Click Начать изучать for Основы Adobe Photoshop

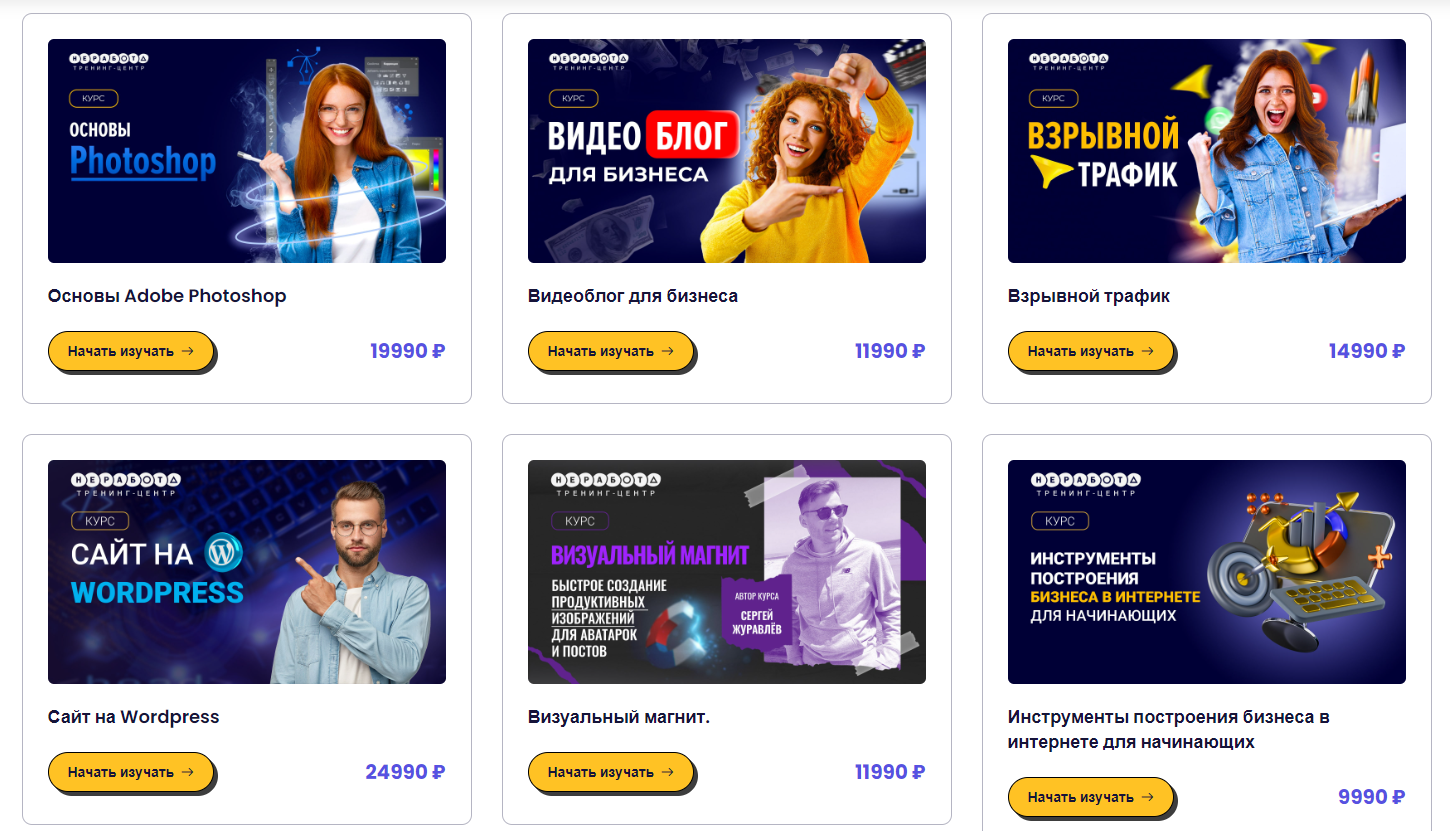tap(131, 351)
